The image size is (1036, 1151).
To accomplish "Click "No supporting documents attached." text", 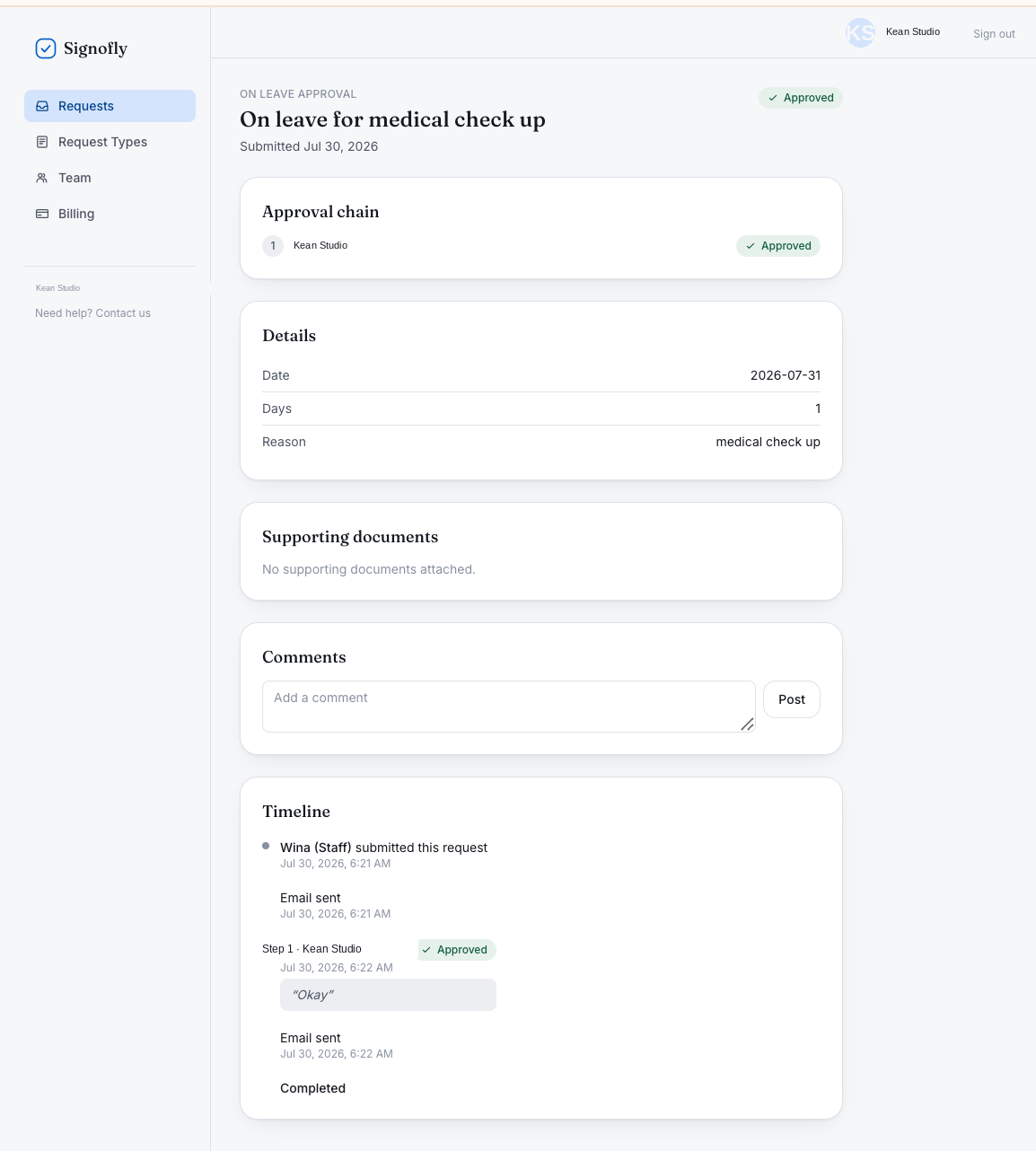I will point(369,569).
